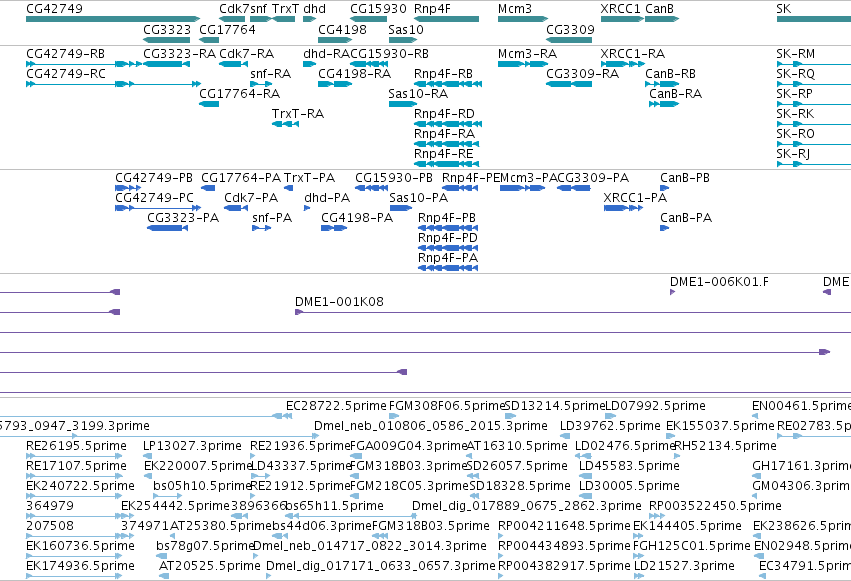851x581 pixels.
Task: Click protein snf-PA
Action: click(x=262, y=228)
